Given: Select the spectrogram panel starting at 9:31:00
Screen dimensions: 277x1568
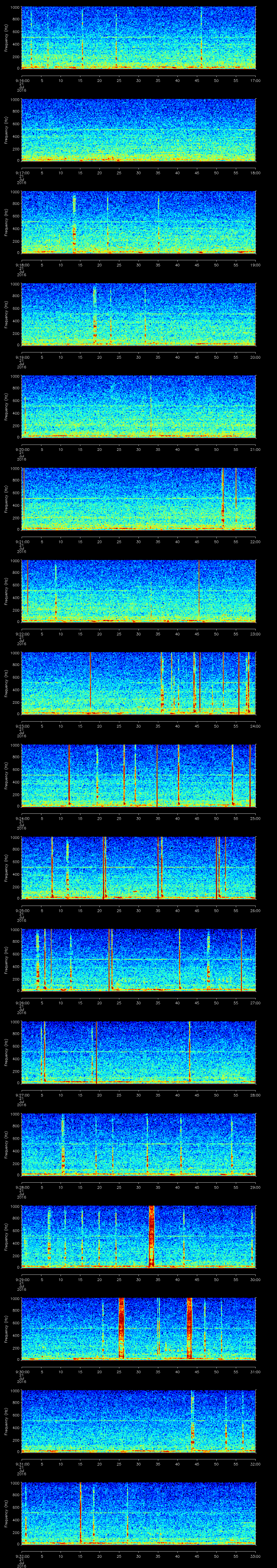Looking at the screenshot, I should (x=139, y=1421).
